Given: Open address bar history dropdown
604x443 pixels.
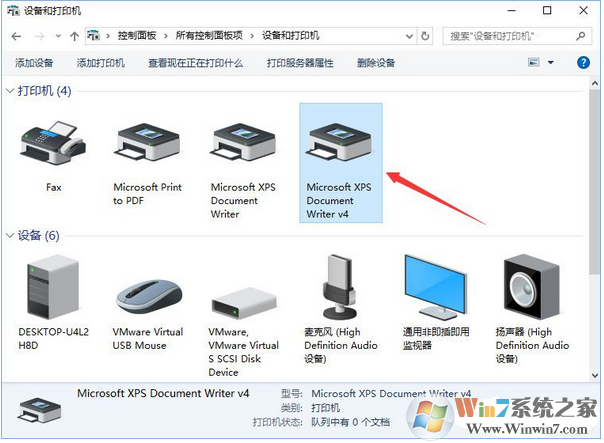Looking at the screenshot, I should [x=409, y=37].
